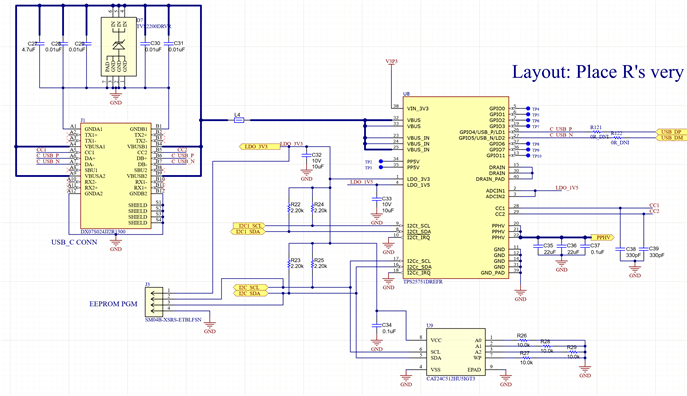
Task: Select the I2Ct_IRQ pin label
Action: pos(418,237)
